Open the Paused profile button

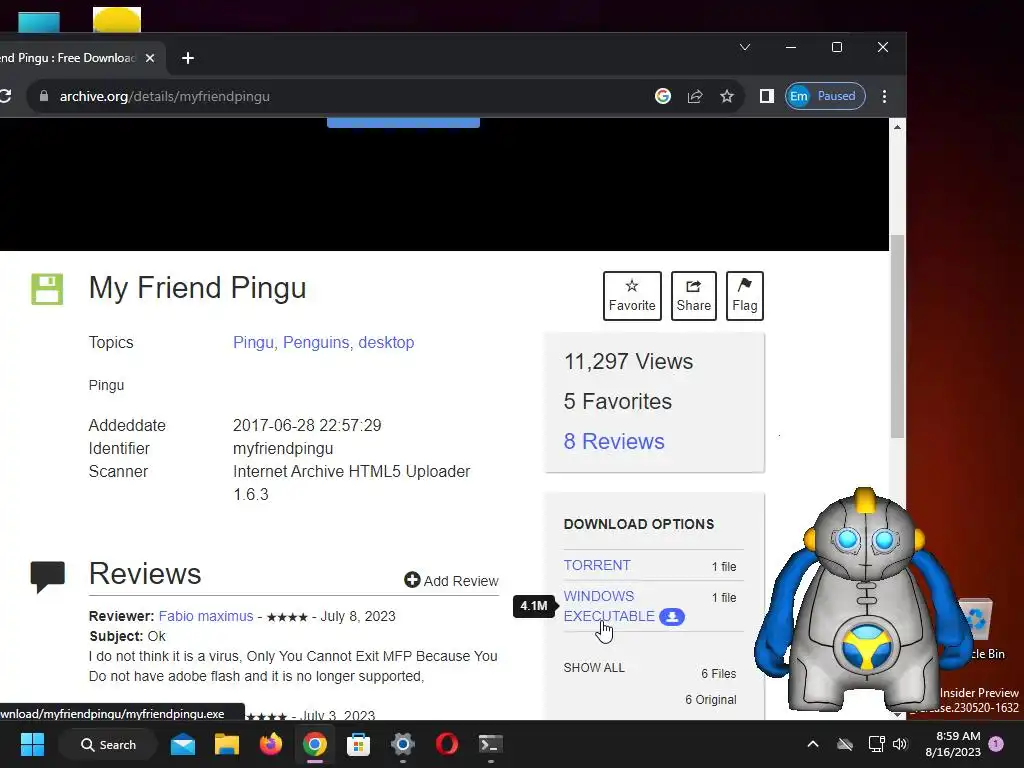tap(825, 96)
